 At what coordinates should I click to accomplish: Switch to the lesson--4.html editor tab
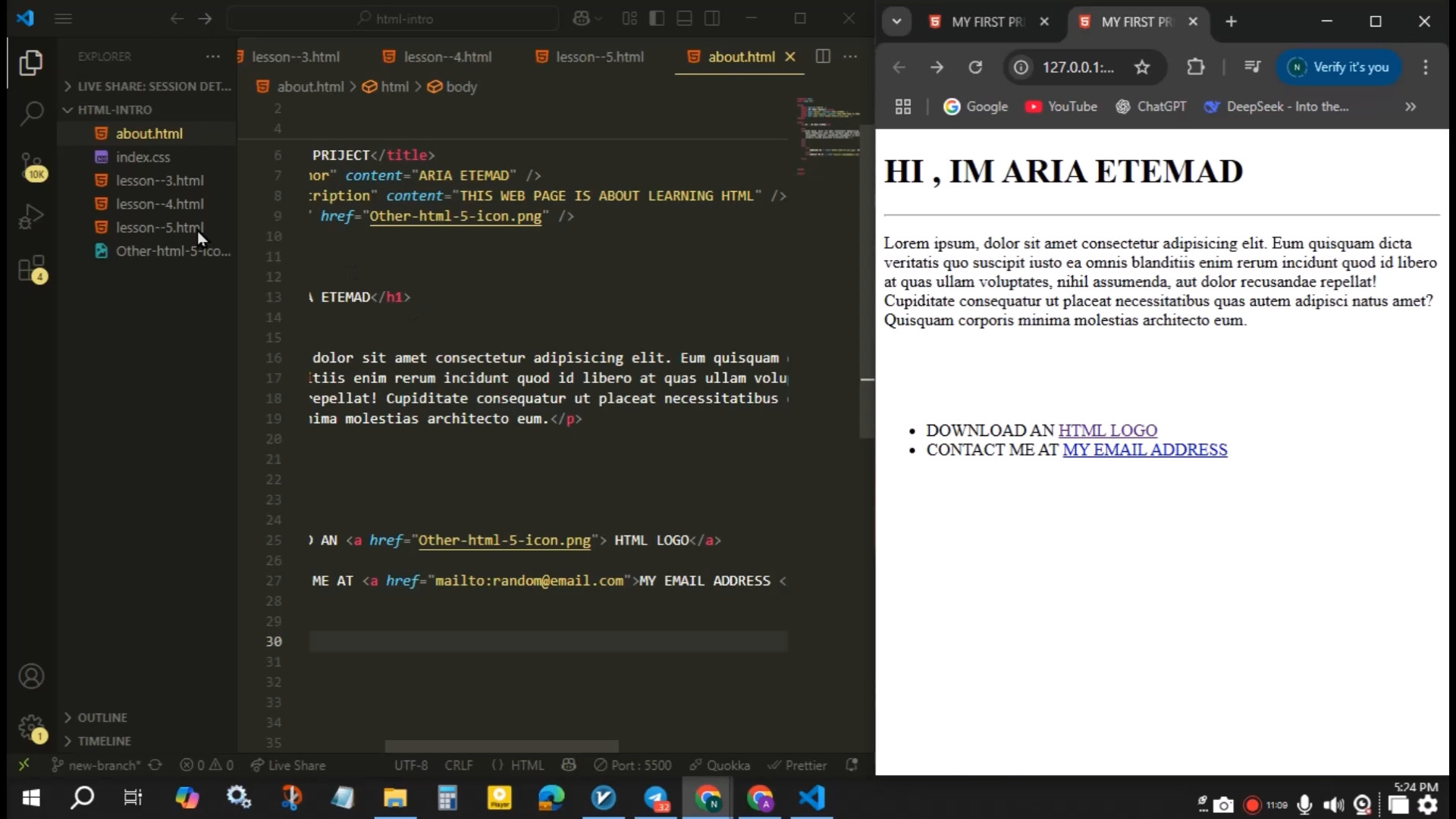(x=447, y=57)
